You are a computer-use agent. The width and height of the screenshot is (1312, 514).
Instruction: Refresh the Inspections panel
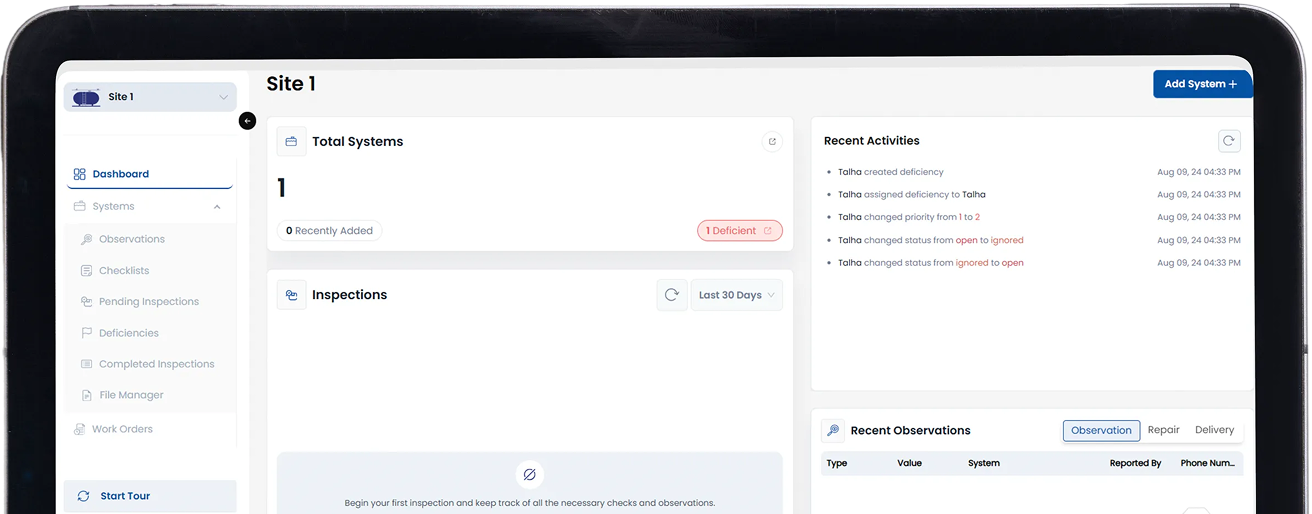coord(672,295)
